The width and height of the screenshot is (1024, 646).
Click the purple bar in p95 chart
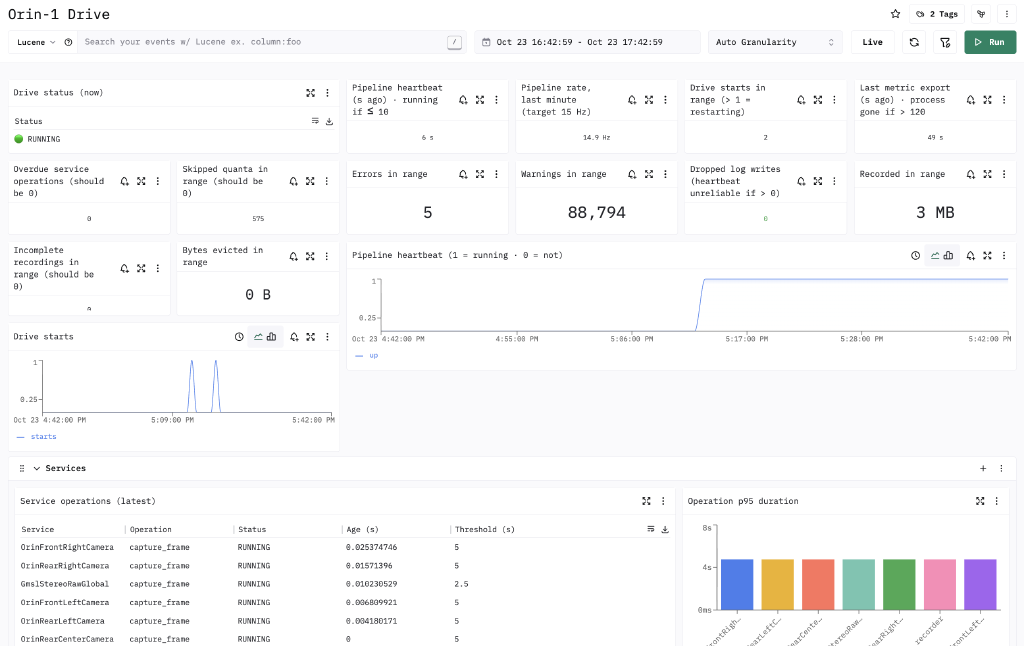tap(980, 585)
